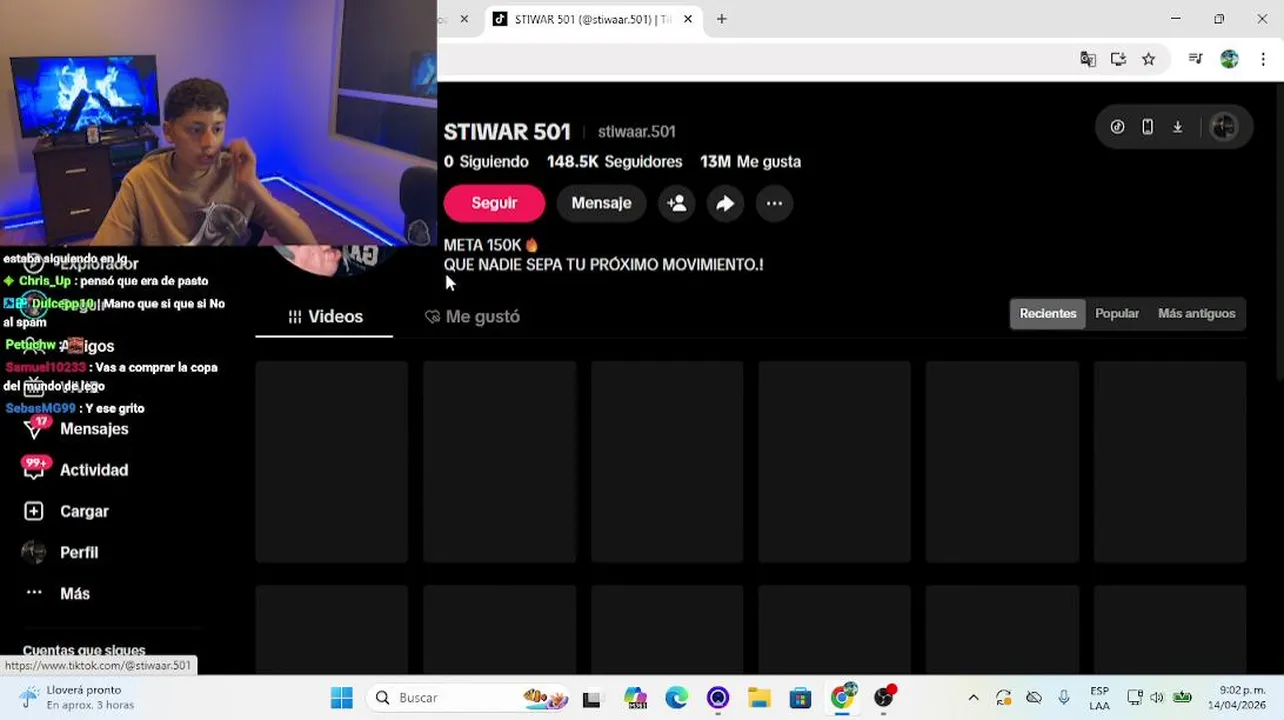Click the phone app icon in top pill
Viewport: 1284px width, 720px height.
tap(1148, 127)
